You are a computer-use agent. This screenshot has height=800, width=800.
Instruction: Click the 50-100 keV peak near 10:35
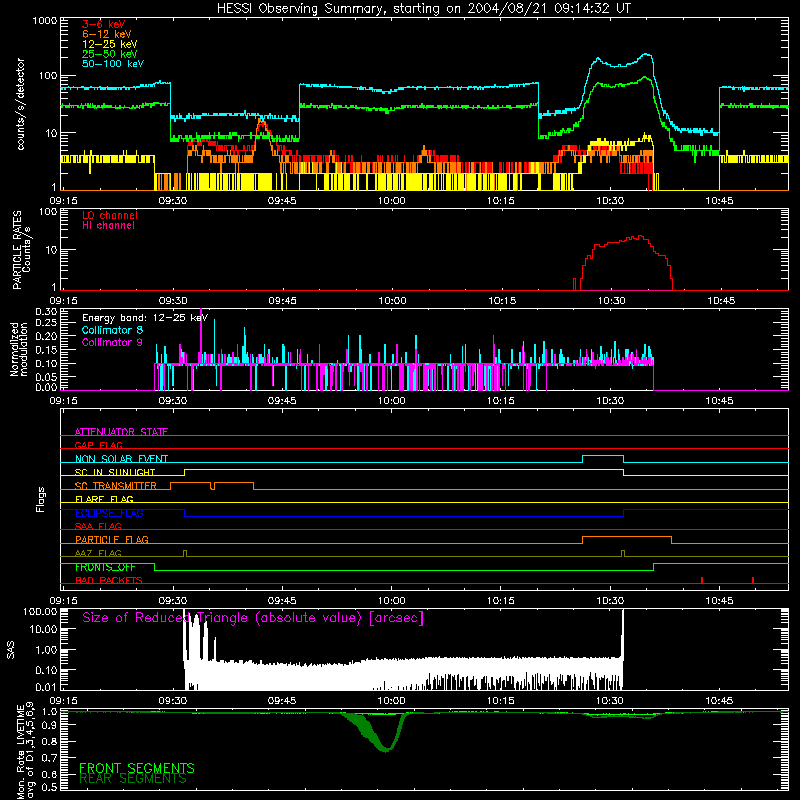(647, 55)
